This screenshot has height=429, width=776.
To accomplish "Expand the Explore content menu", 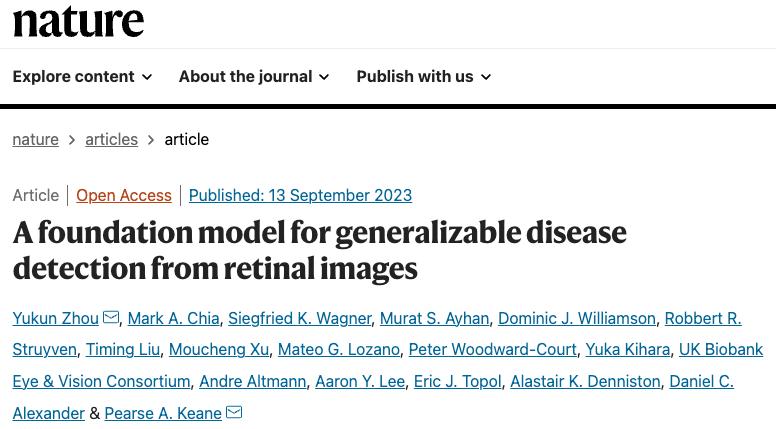I will click(82, 76).
